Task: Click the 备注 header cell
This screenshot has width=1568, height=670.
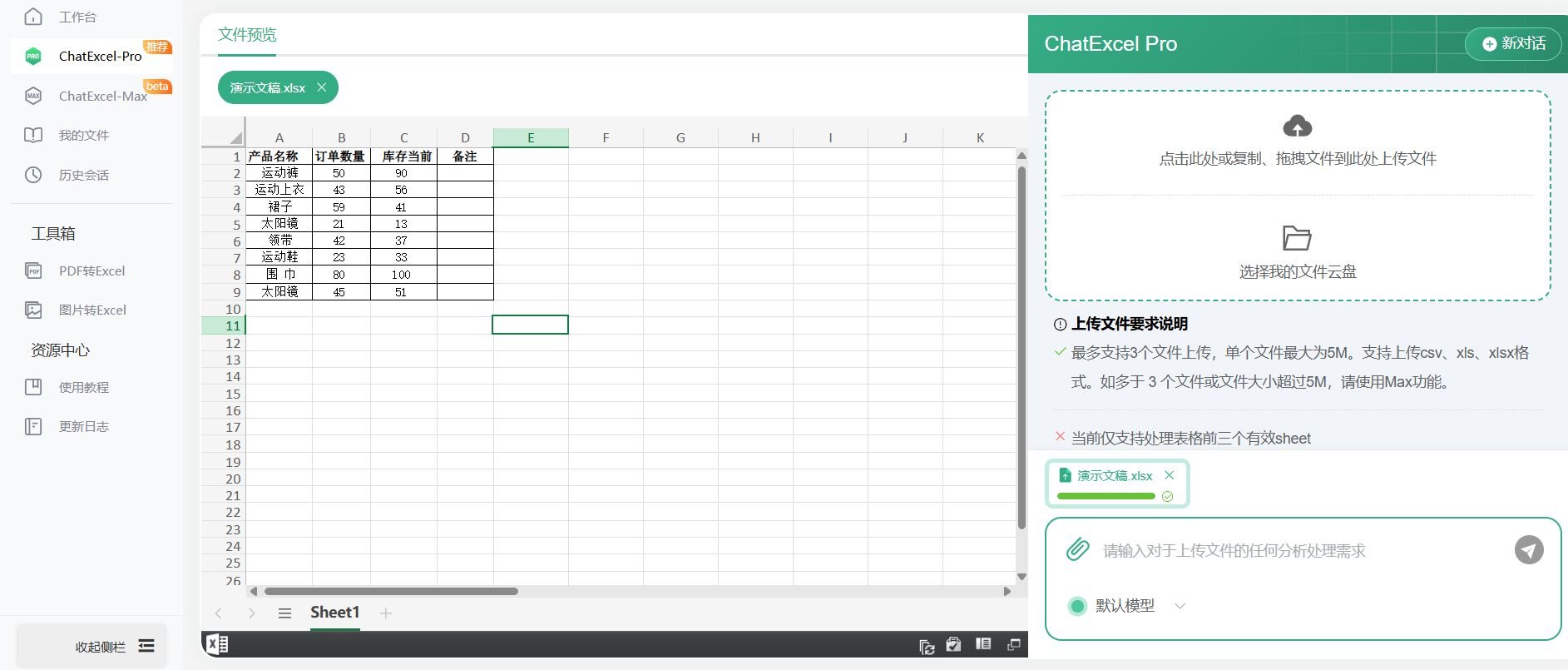Action: (x=465, y=156)
